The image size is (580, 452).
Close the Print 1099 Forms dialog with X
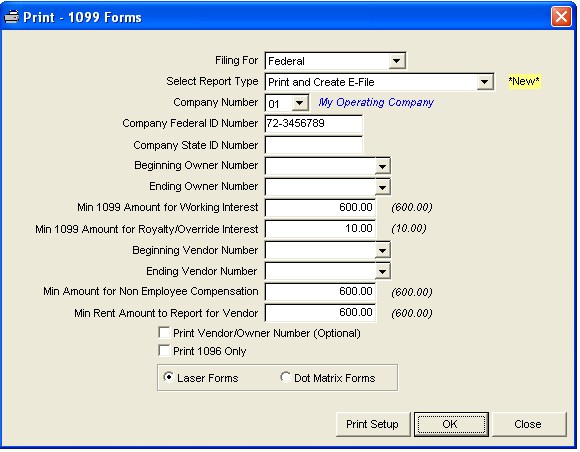pyautogui.click(x=561, y=17)
